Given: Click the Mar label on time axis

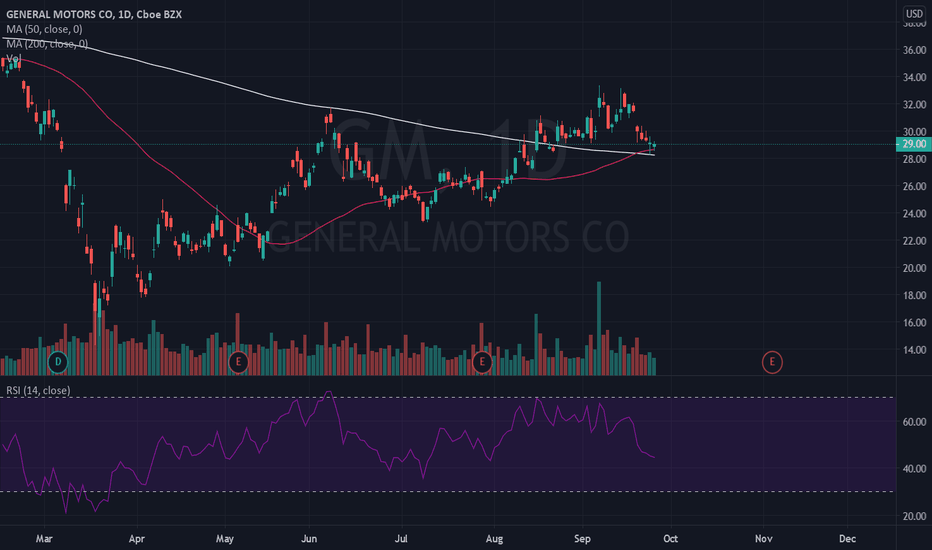Looking at the screenshot, I should coord(44,539).
